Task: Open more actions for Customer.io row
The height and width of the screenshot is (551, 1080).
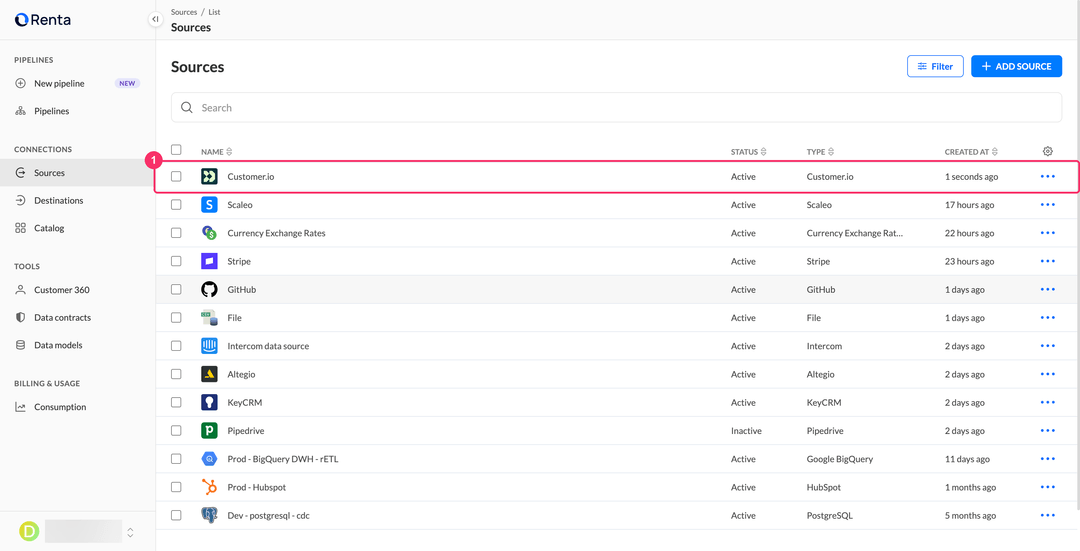Action: coord(1048,176)
